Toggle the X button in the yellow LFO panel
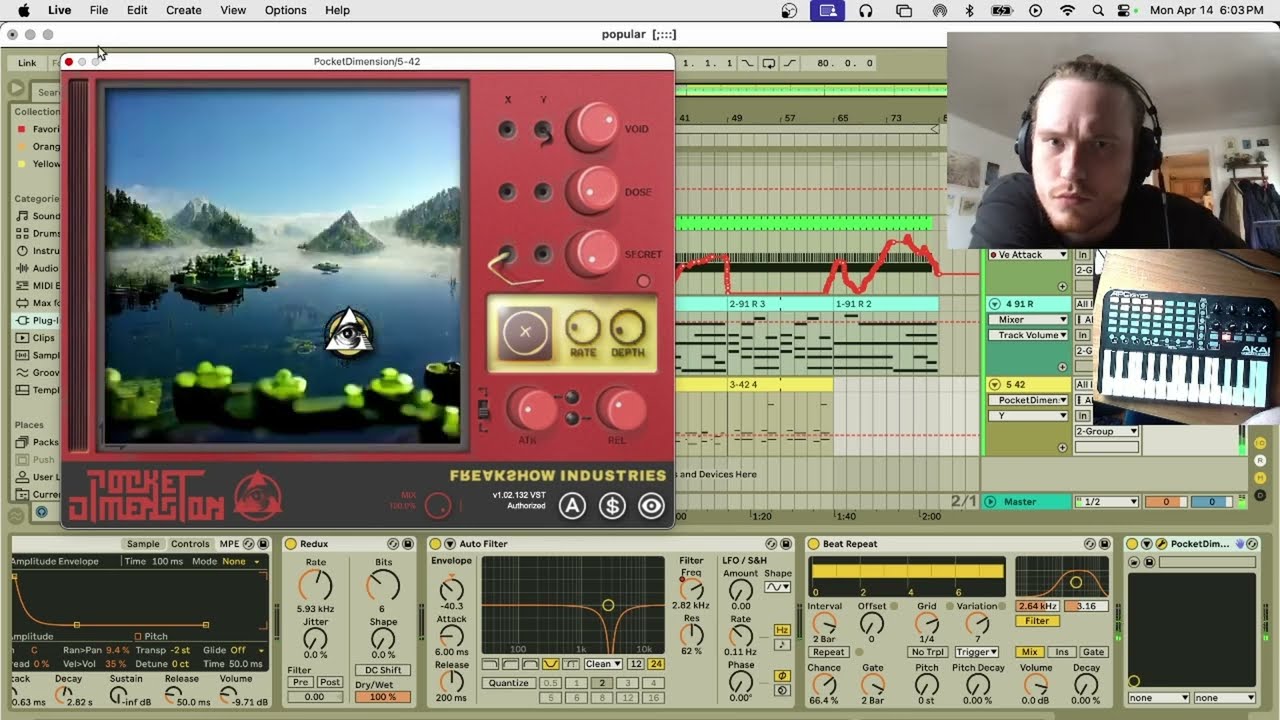This screenshot has width=1280, height=720. click(526, 332)
